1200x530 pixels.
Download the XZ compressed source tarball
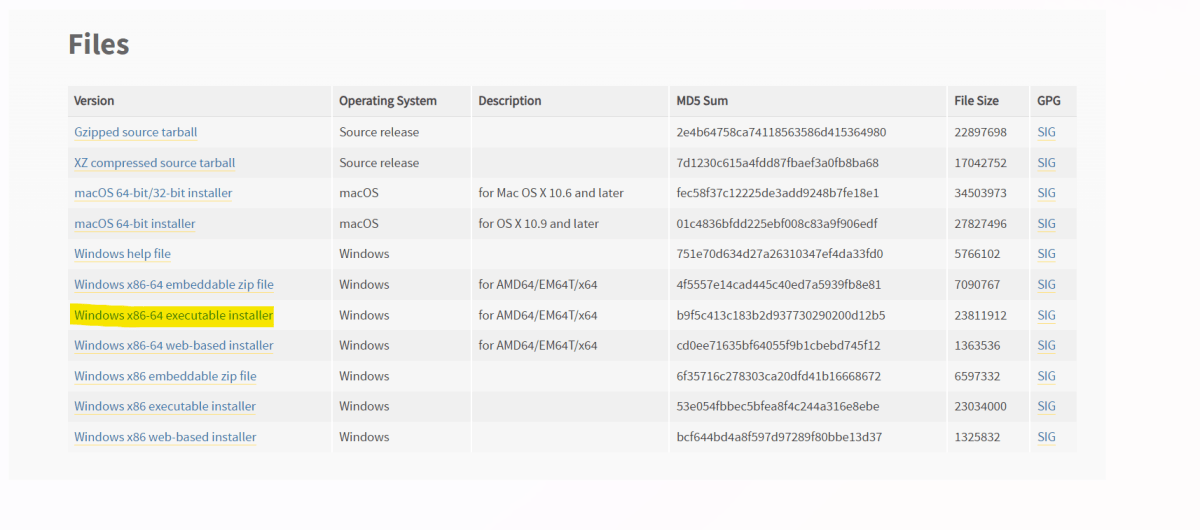(154, 163)
